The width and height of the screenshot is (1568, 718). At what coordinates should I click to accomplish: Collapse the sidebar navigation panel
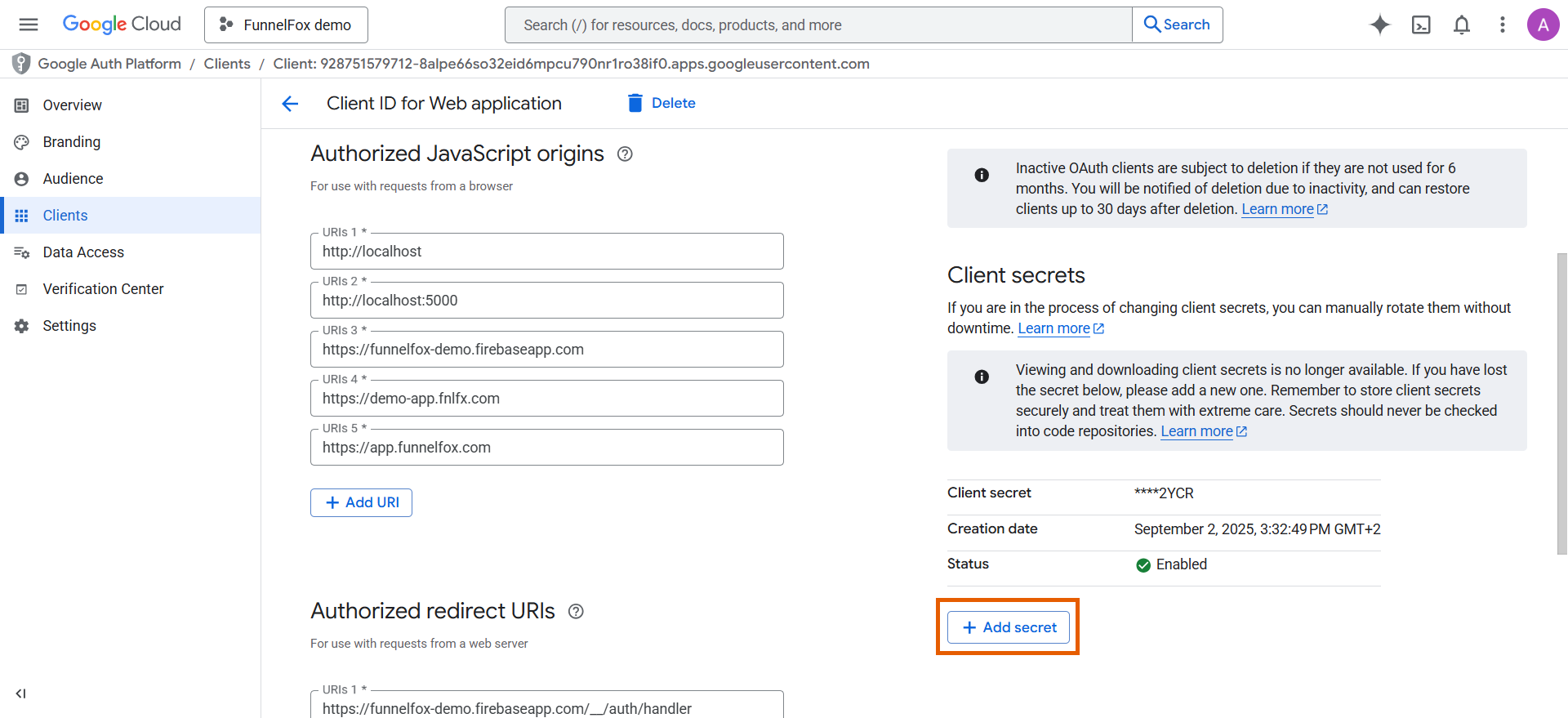tap(21, 693)
